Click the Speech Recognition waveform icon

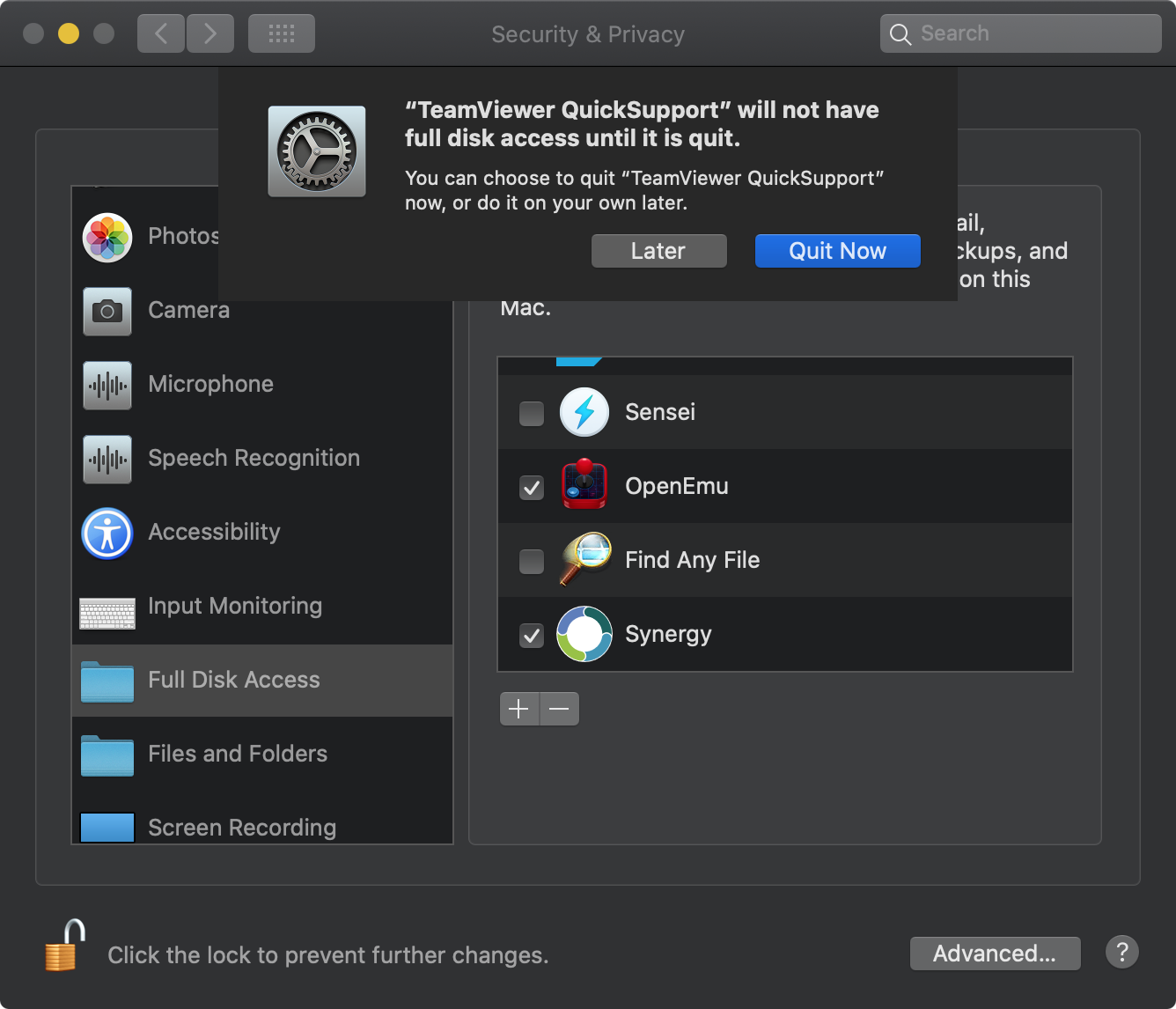point(107,460)
